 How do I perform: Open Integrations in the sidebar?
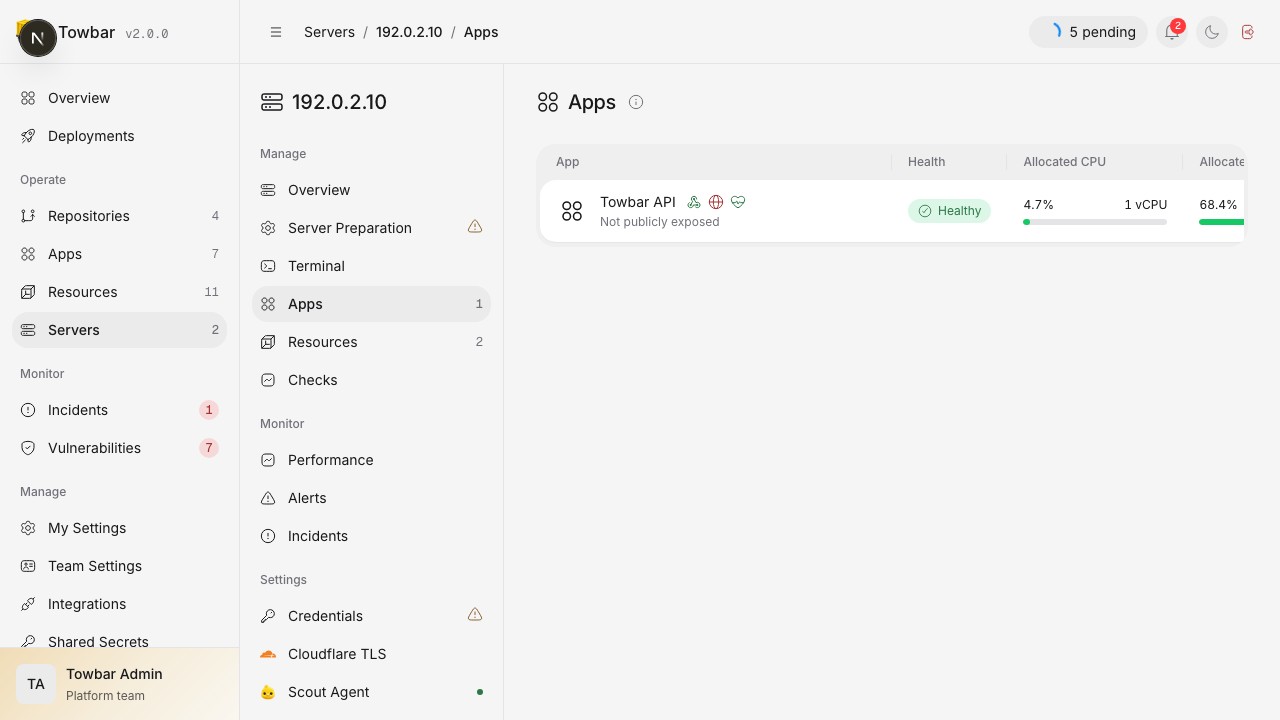point(119,604)
